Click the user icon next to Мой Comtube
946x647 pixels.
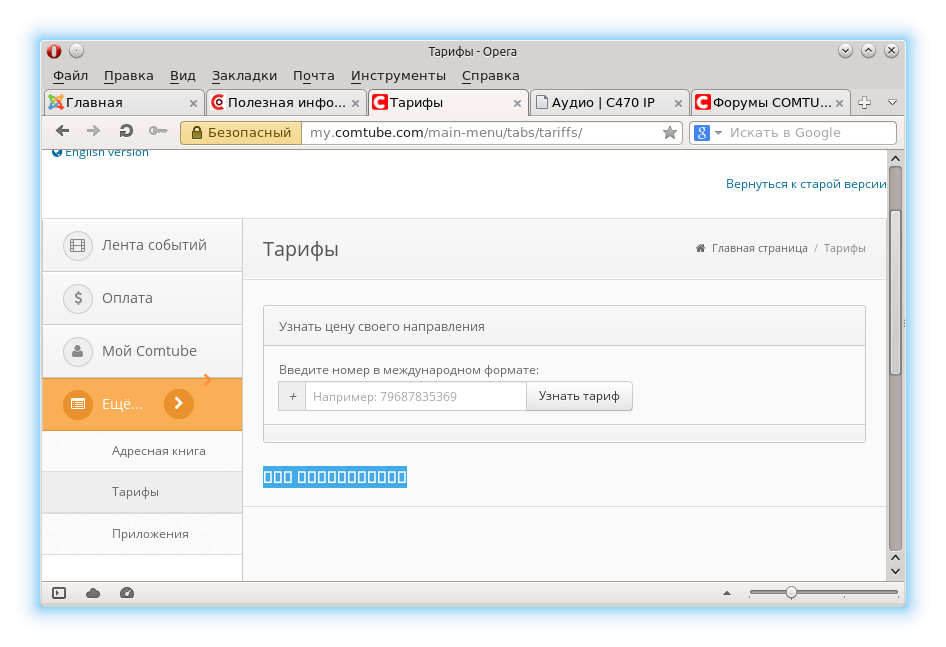[x=78, y=351]
